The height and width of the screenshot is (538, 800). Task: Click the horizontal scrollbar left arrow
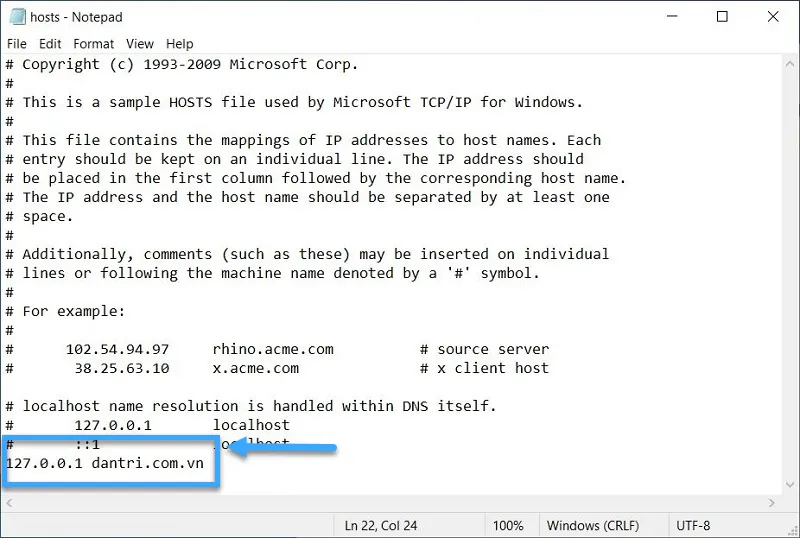9,503
